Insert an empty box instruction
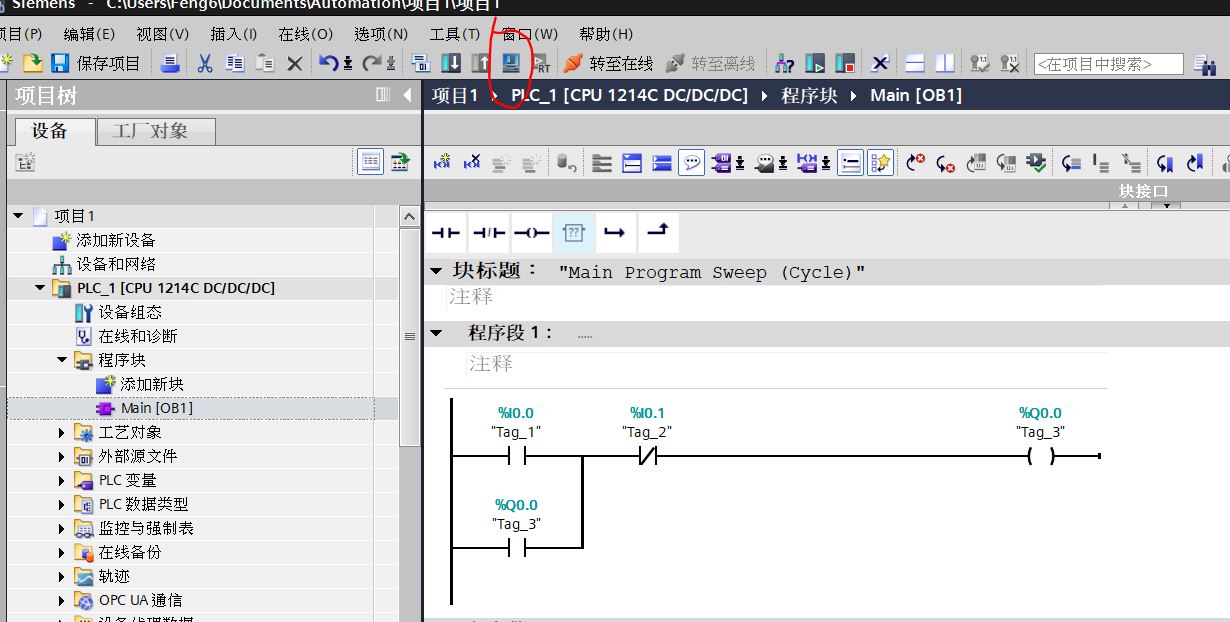The width and height of the screenshot is (1230, 622). (x=573, y=233)
